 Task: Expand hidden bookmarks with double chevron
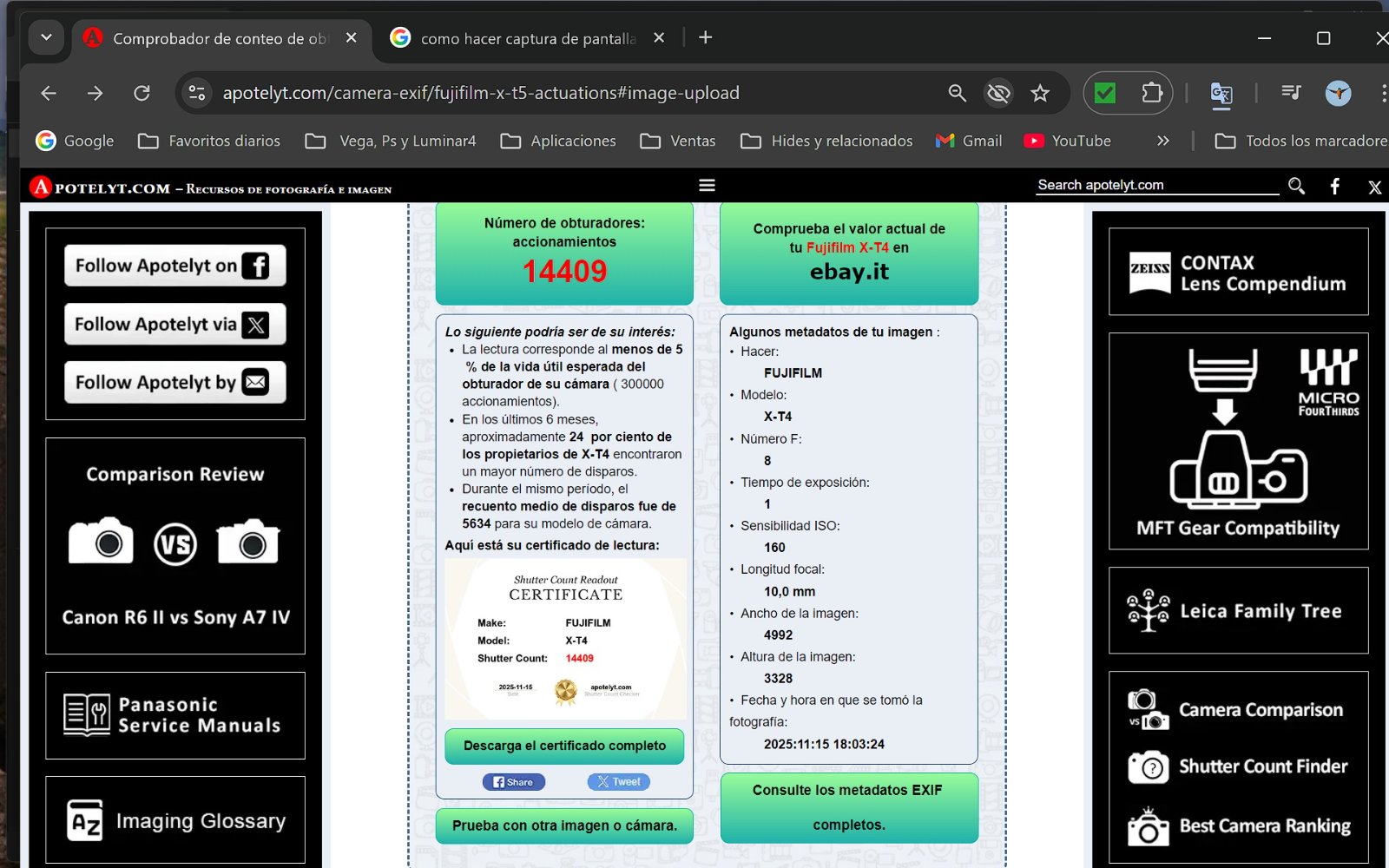coord(1163,141)
